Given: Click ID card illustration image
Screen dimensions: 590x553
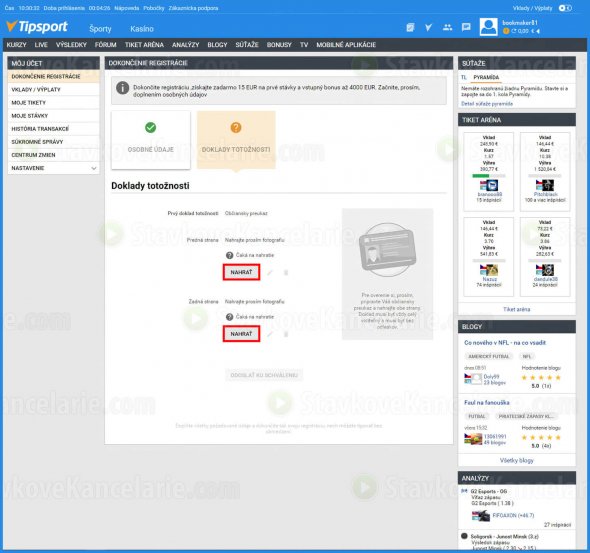Looking at the screenshot, I should (x=387, y=250).
